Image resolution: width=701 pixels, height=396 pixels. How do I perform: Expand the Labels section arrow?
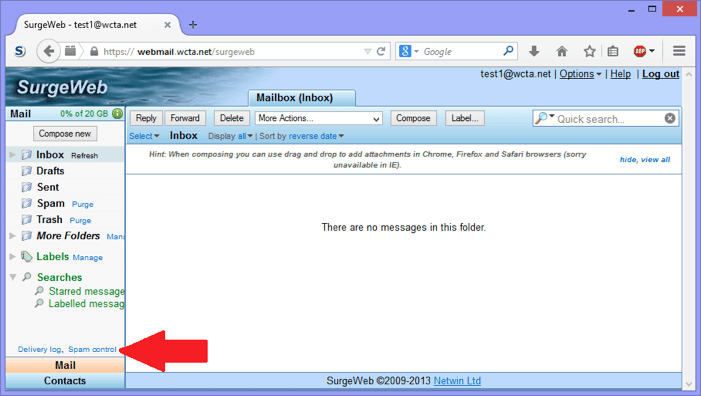[13, 257]
